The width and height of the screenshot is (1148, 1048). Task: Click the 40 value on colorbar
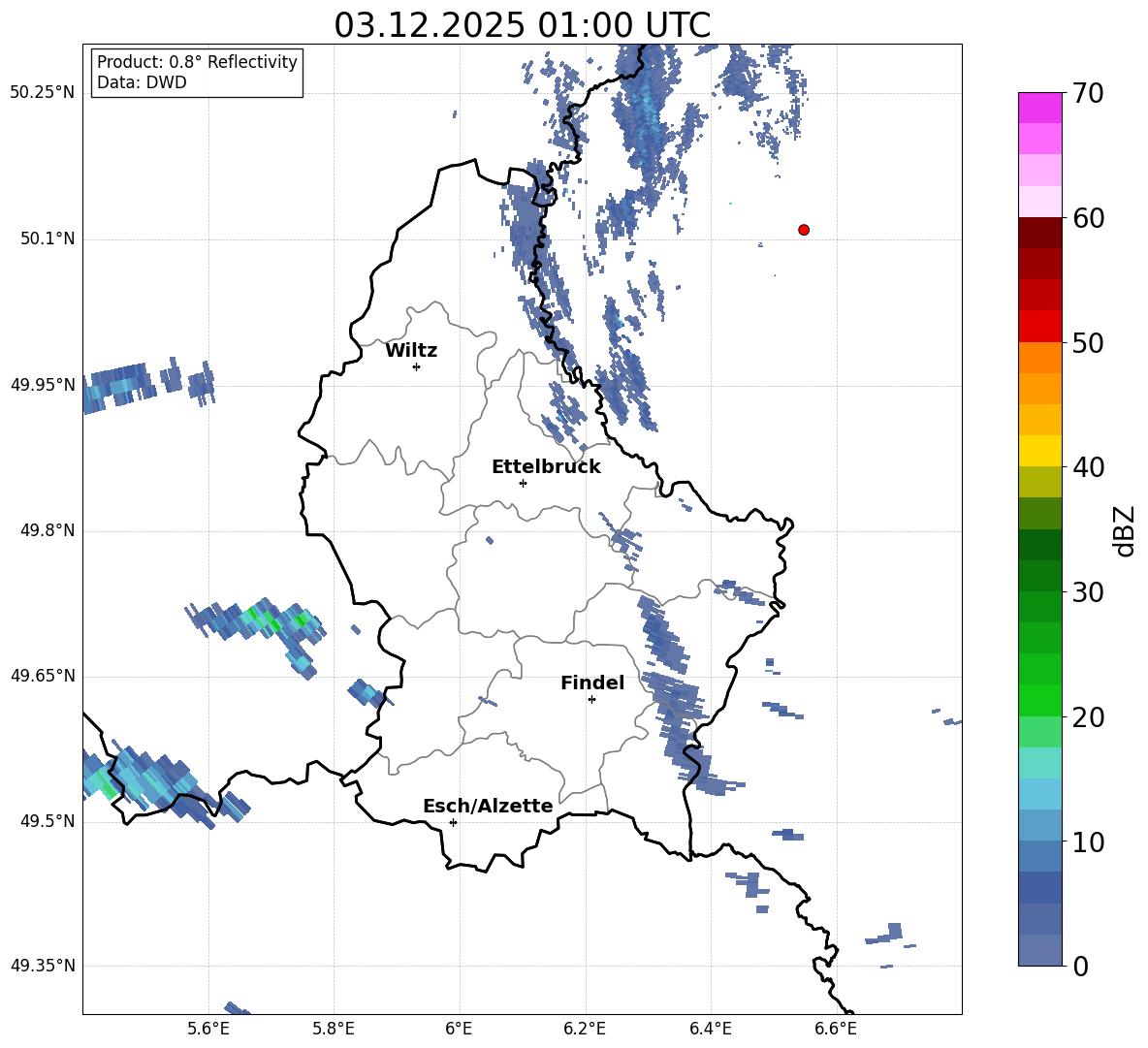[1088, 467]
